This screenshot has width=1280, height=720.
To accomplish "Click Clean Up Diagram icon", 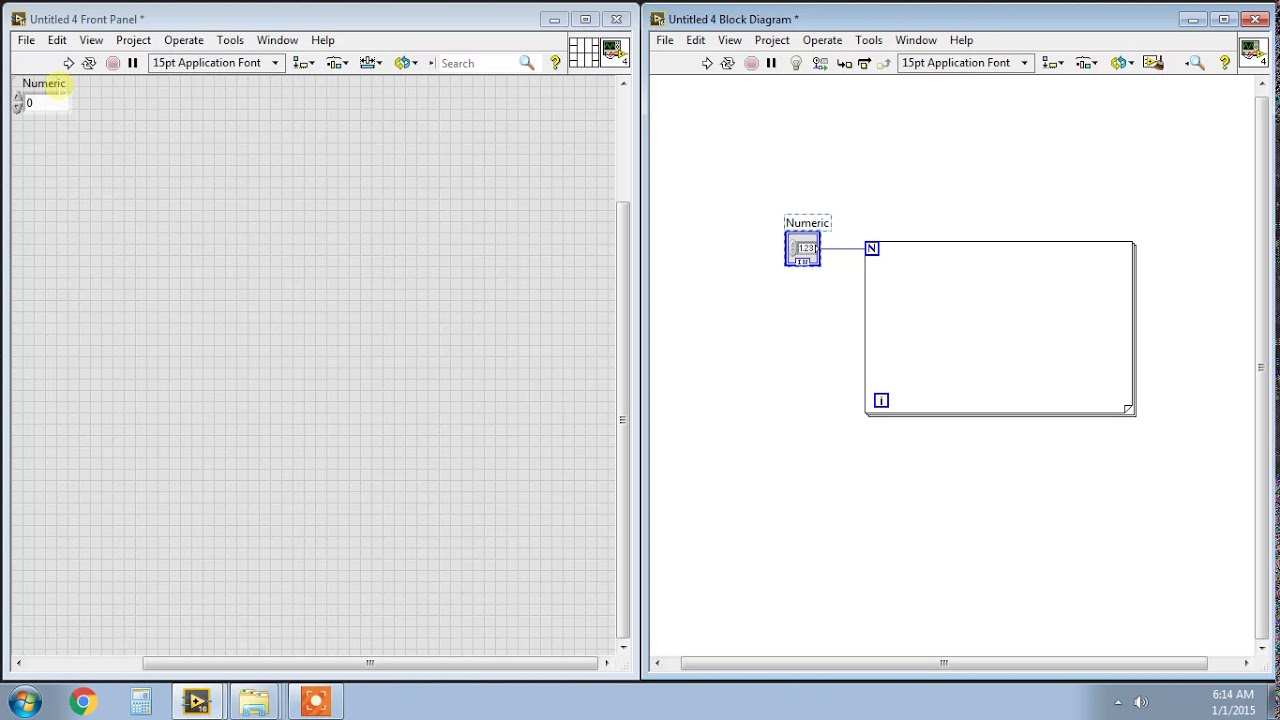I will [x=1153, y=63].
